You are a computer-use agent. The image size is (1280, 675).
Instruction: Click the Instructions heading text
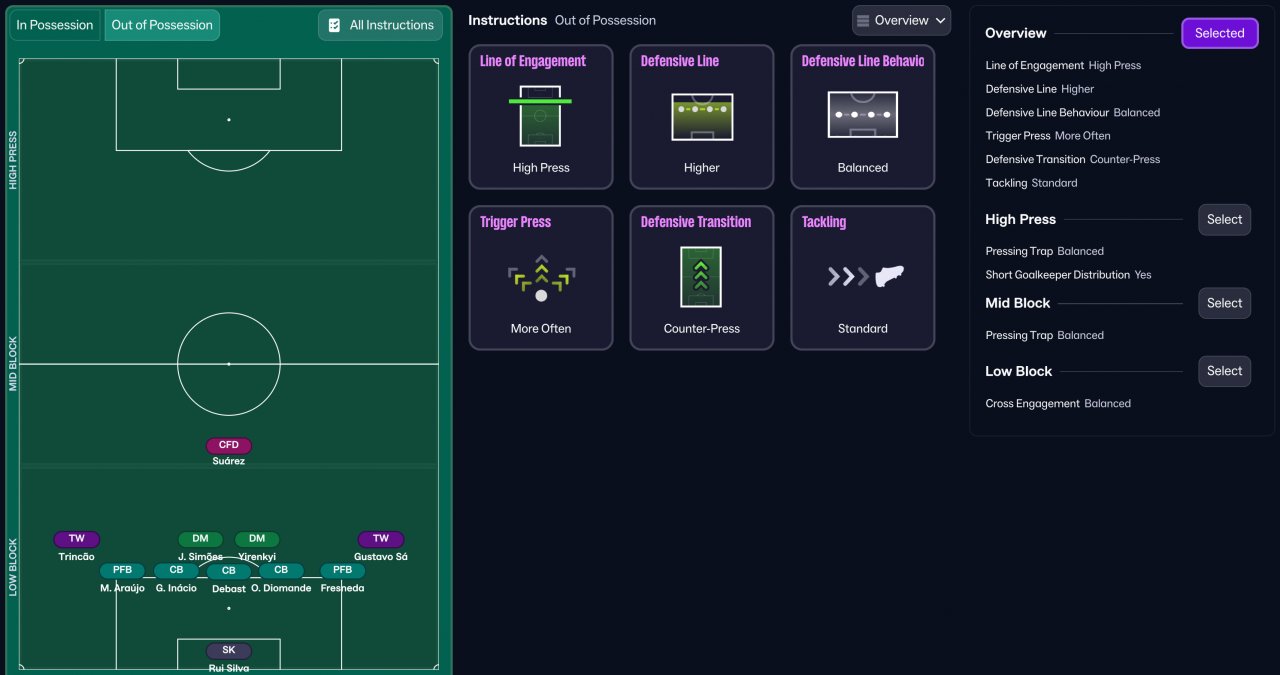click(x=507, y=20)
